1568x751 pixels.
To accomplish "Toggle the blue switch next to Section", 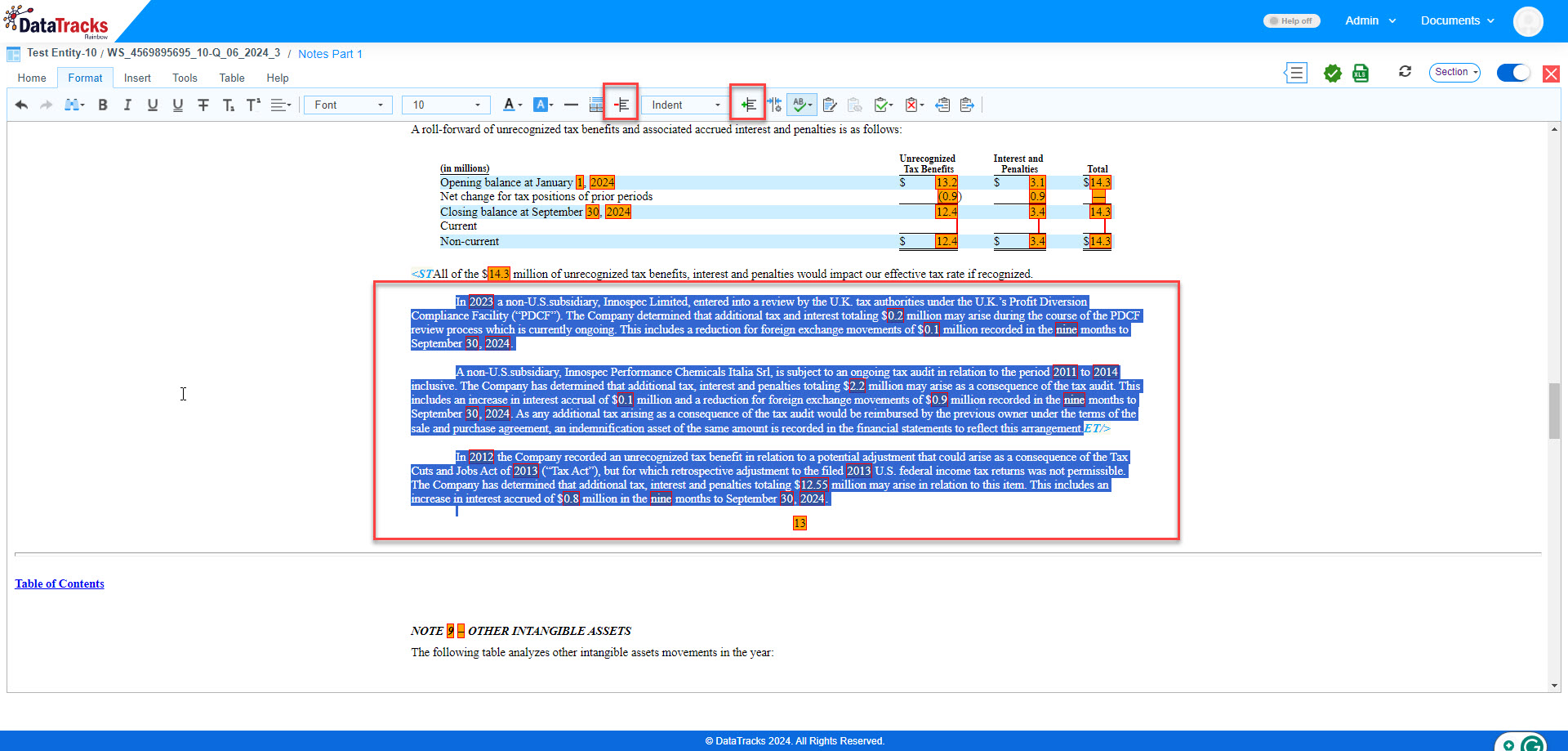I will [x=1513, y=73].
